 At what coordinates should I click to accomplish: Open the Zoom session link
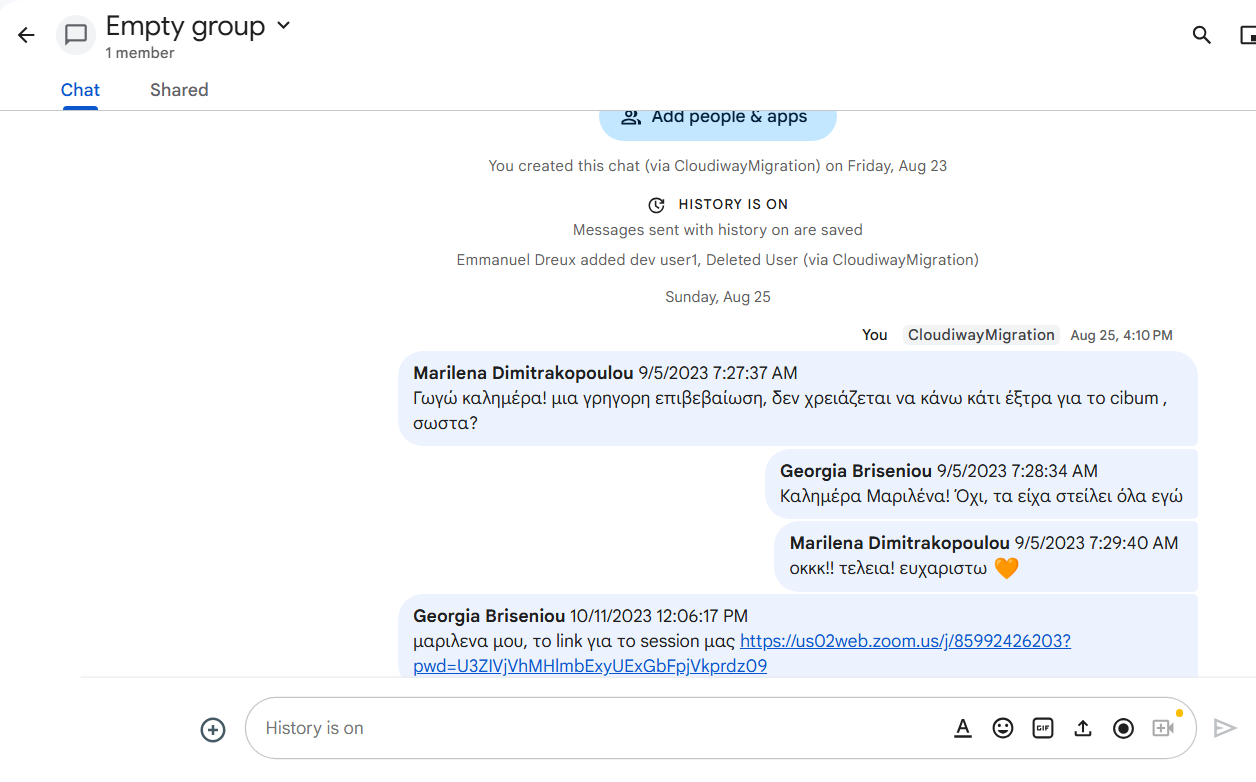pyautogui.click(x=905, y=641)
